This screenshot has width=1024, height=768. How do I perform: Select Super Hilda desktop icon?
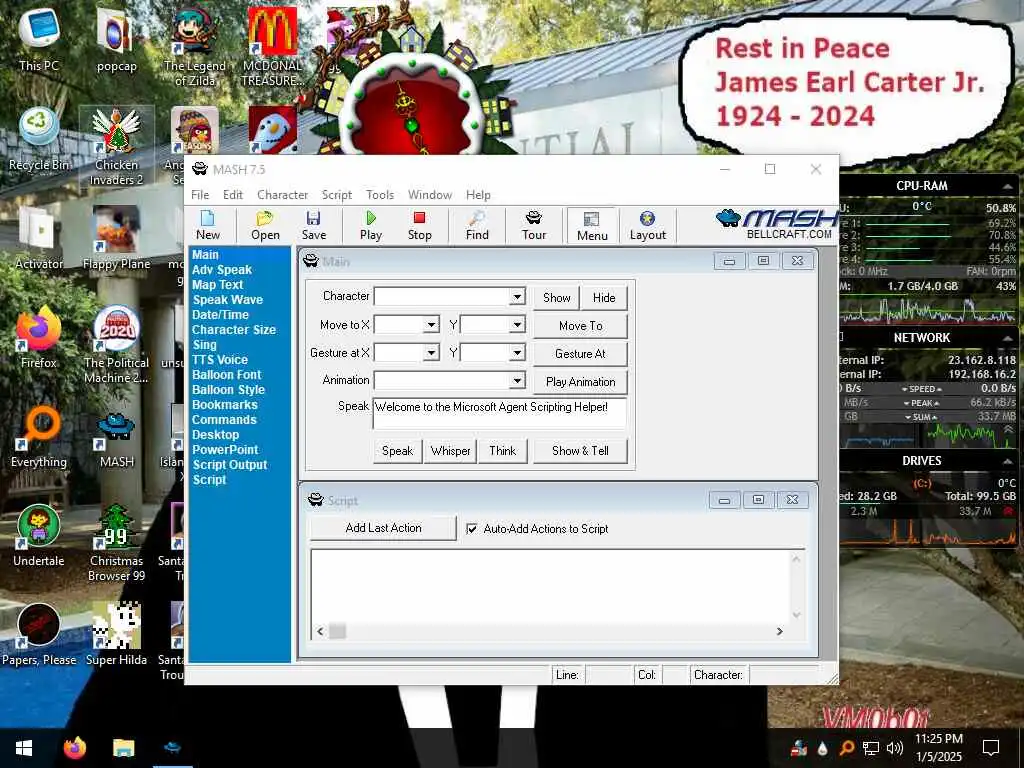point(116,635)
